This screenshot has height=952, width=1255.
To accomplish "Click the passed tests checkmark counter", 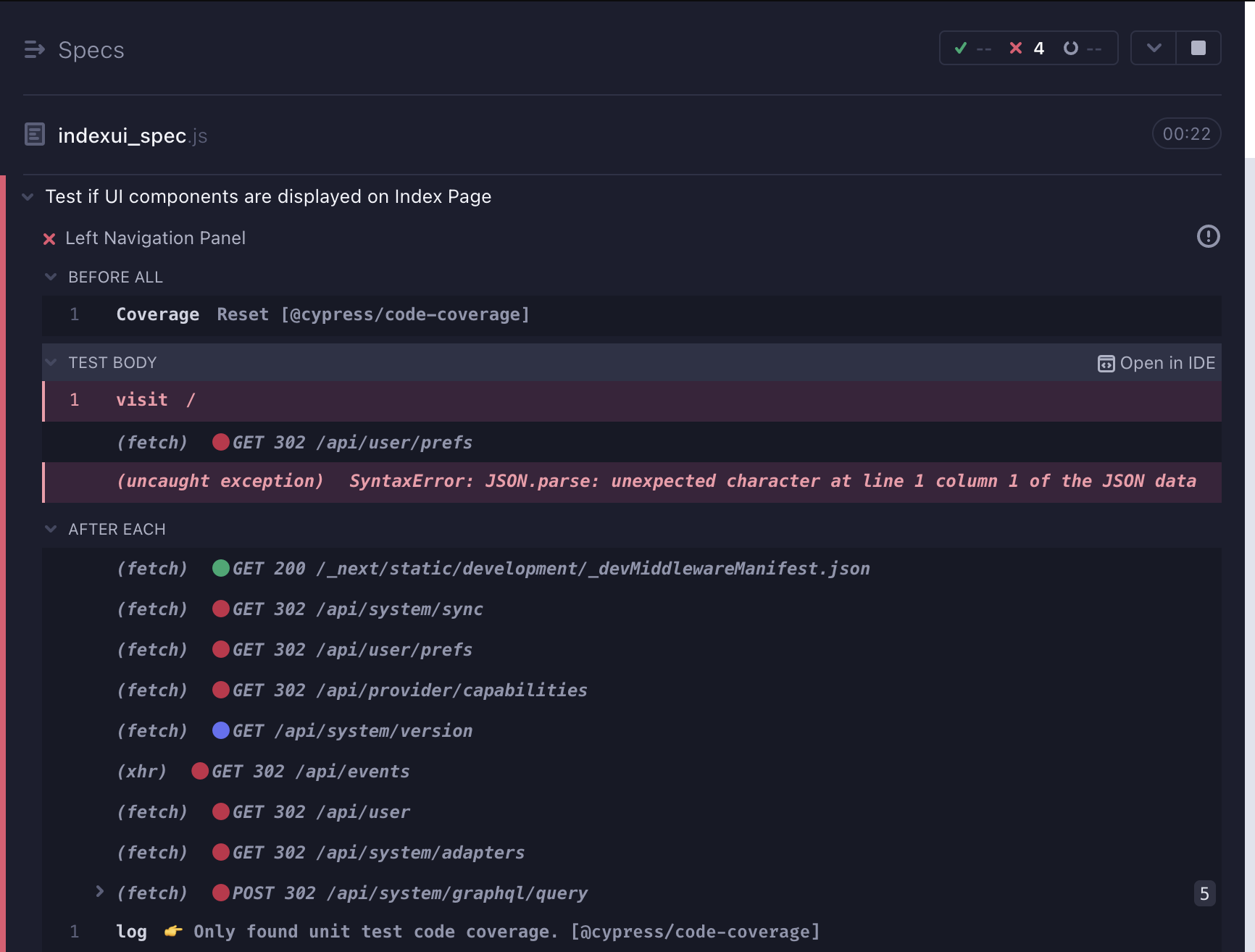I will click(x=972, y=49).
